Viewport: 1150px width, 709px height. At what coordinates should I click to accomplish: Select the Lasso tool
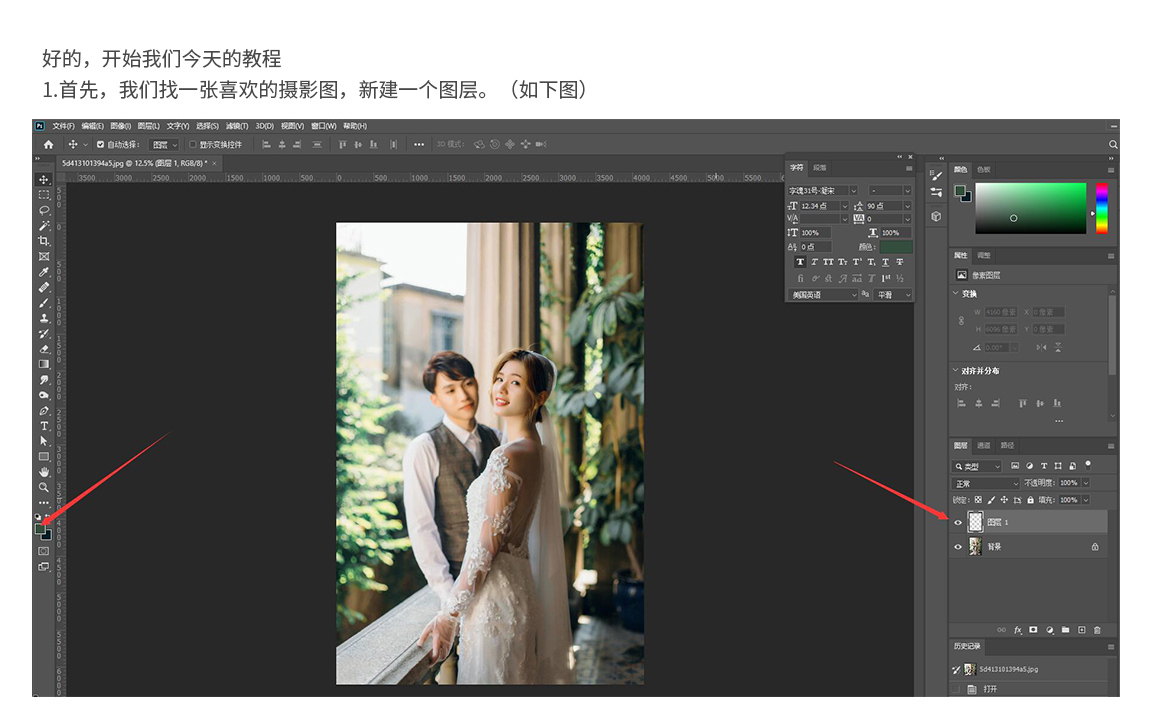click(x=44, y=210)
